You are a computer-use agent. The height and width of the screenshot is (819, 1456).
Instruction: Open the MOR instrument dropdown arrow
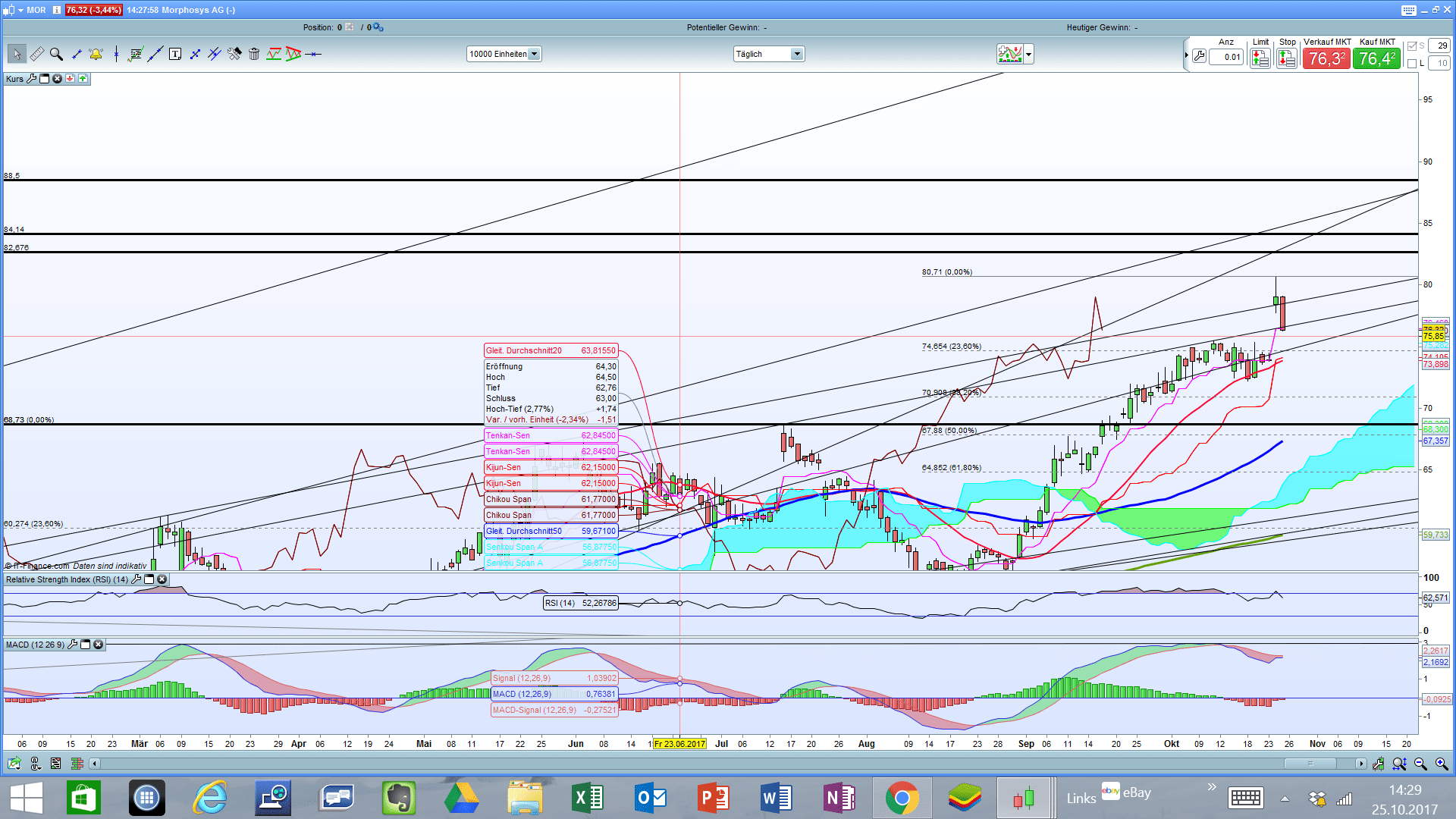[20, 10]
